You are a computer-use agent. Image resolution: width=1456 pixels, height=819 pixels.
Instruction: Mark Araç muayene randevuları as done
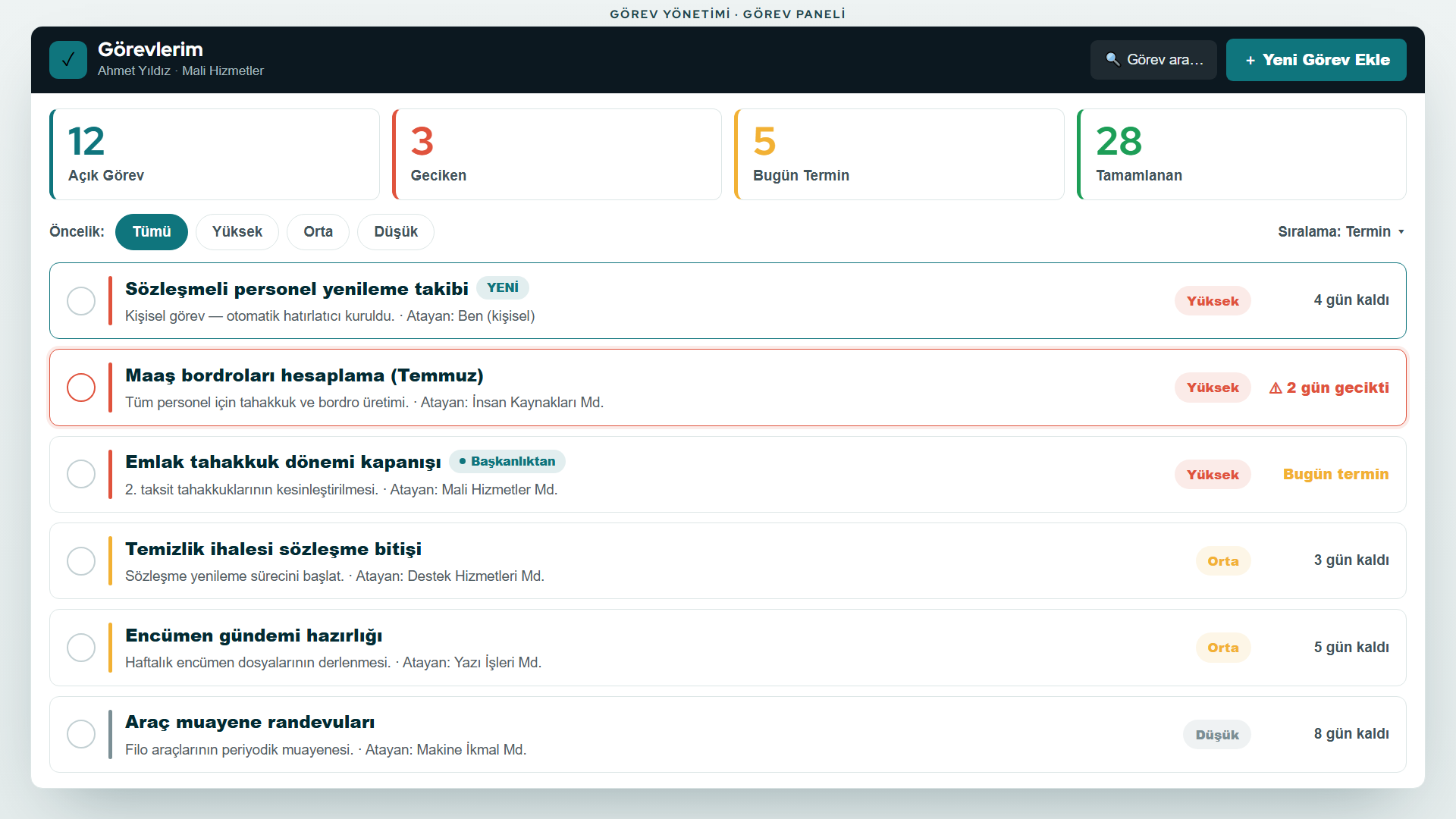pos(81,734)
